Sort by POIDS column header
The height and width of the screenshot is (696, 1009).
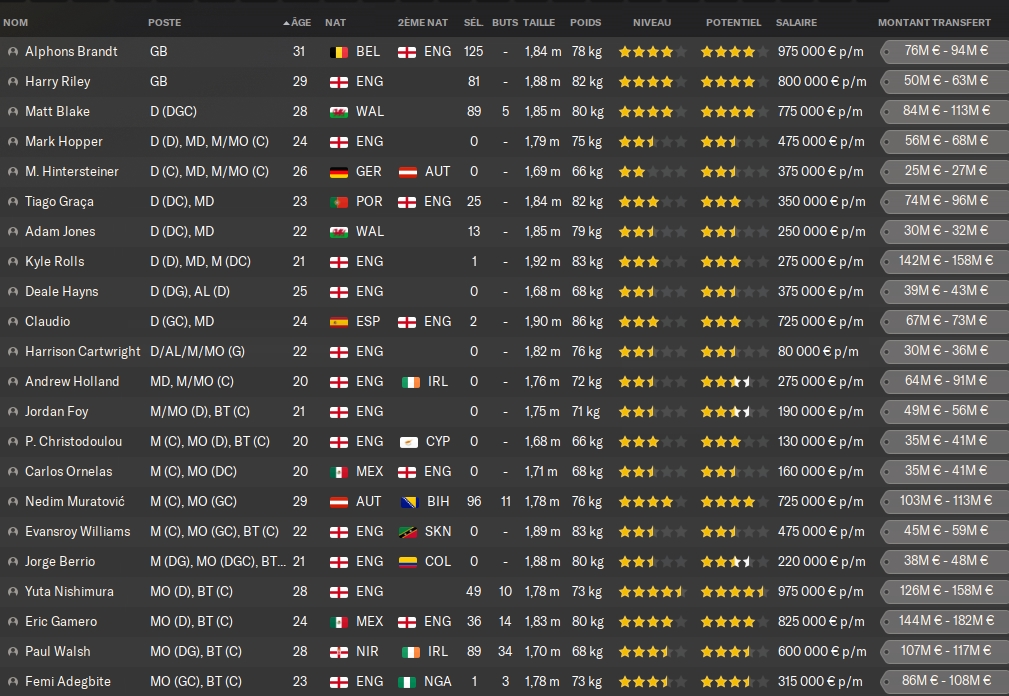(x=586, y=23)
